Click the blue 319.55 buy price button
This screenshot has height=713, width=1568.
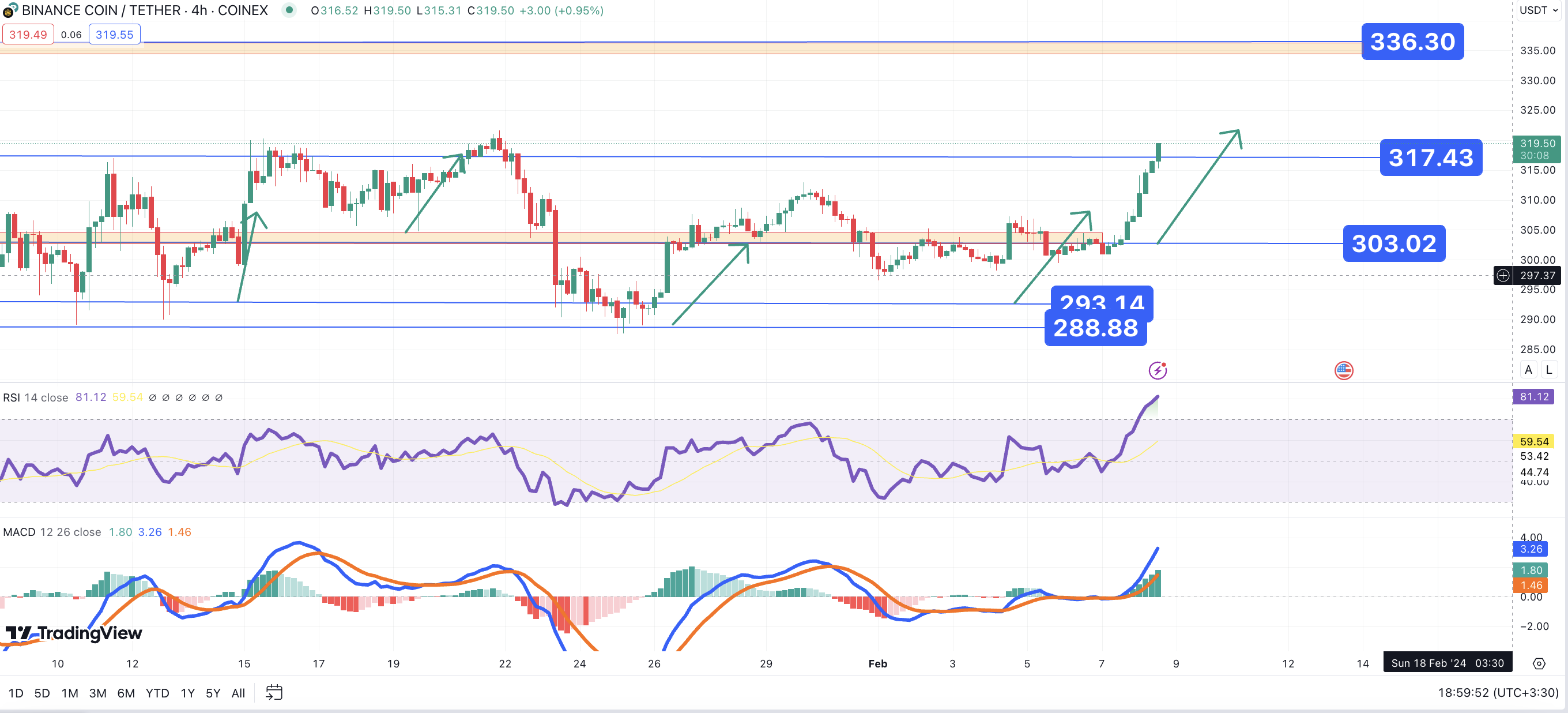(x=115, y=34)
